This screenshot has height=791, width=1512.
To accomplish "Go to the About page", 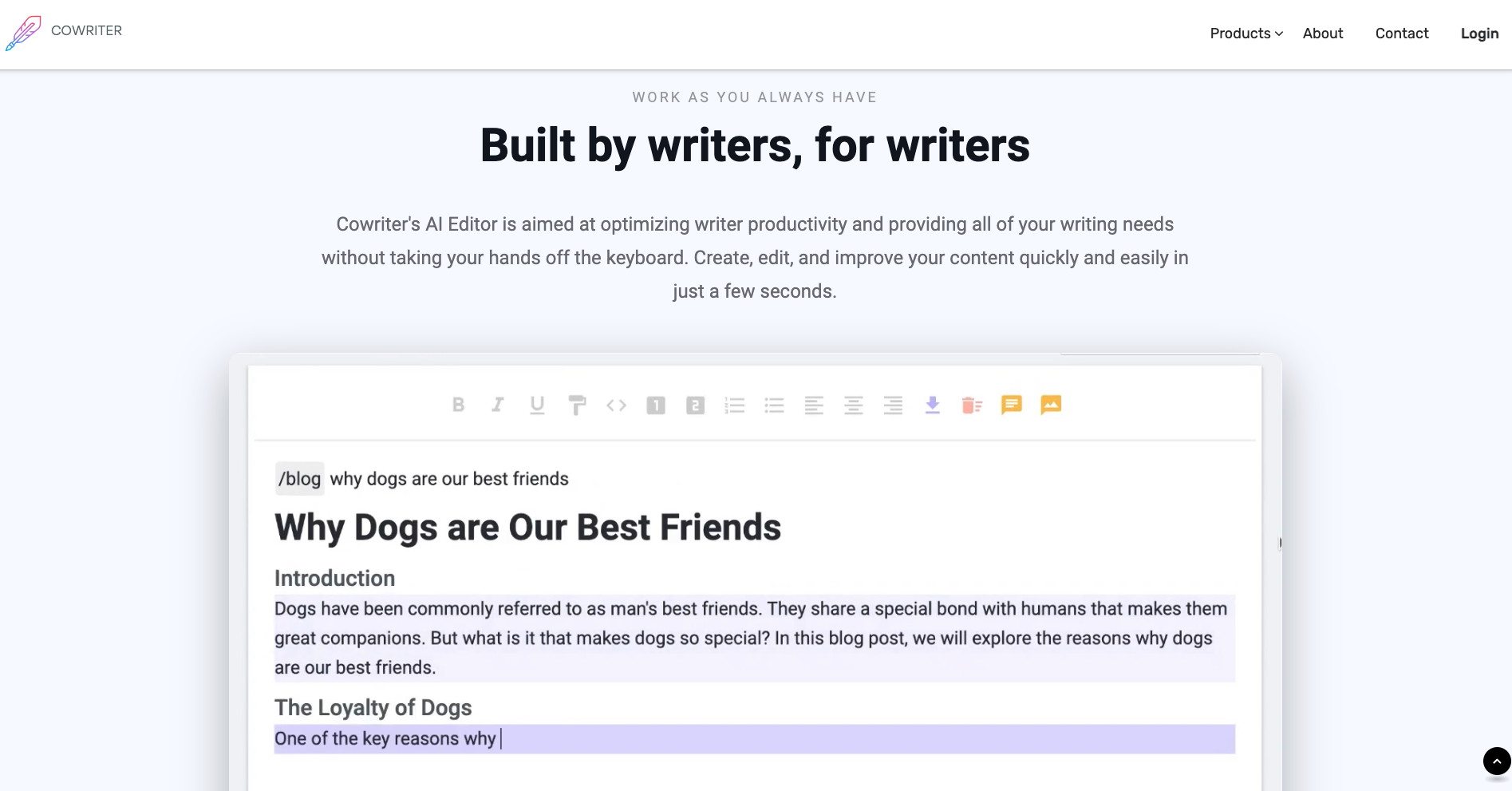I will (1322, 34).
